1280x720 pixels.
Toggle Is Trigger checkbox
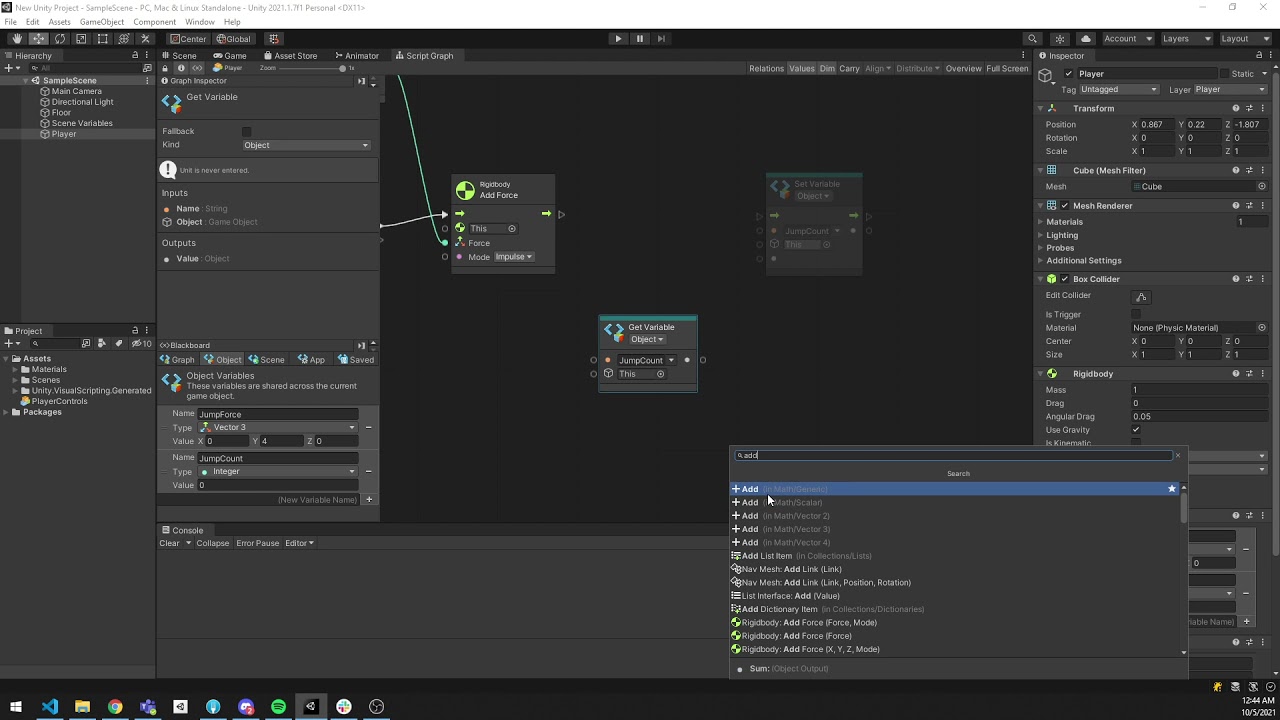1136,314
